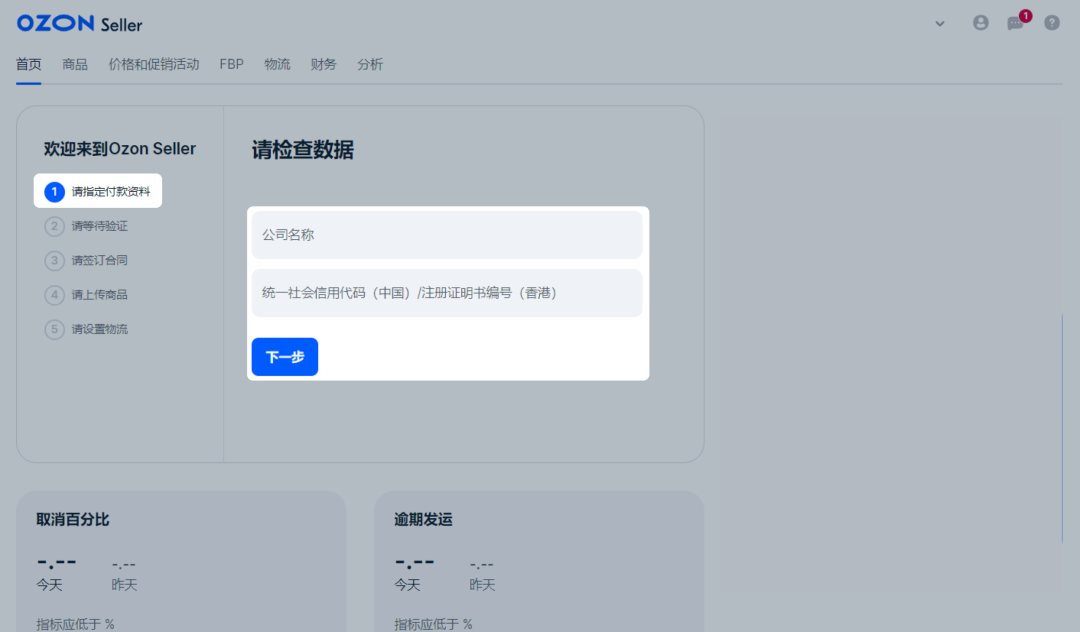
Task: Open the 分析 tab
Action: click(x=370, y=64)
